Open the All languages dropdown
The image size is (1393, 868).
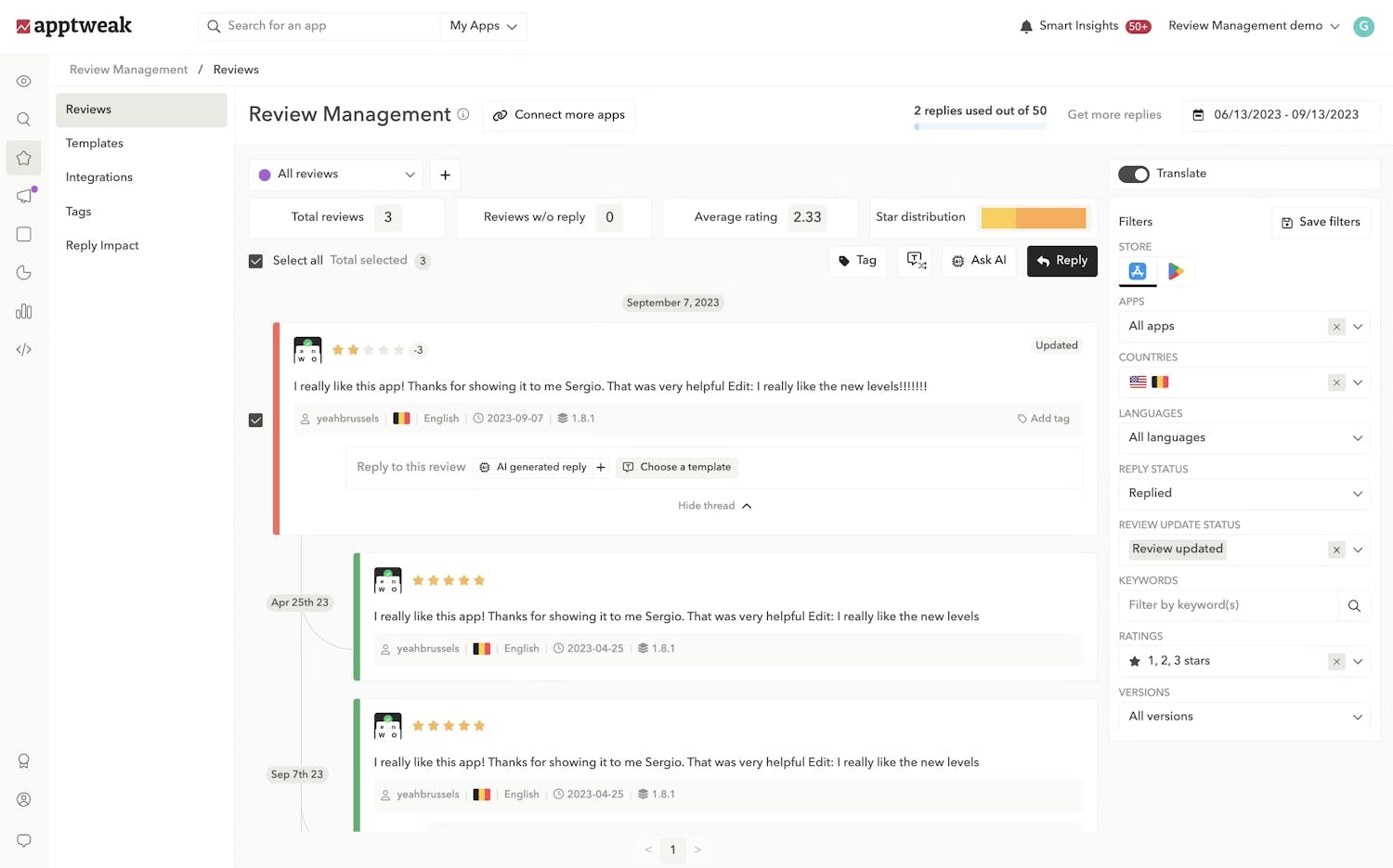[x=1243, y=437]
